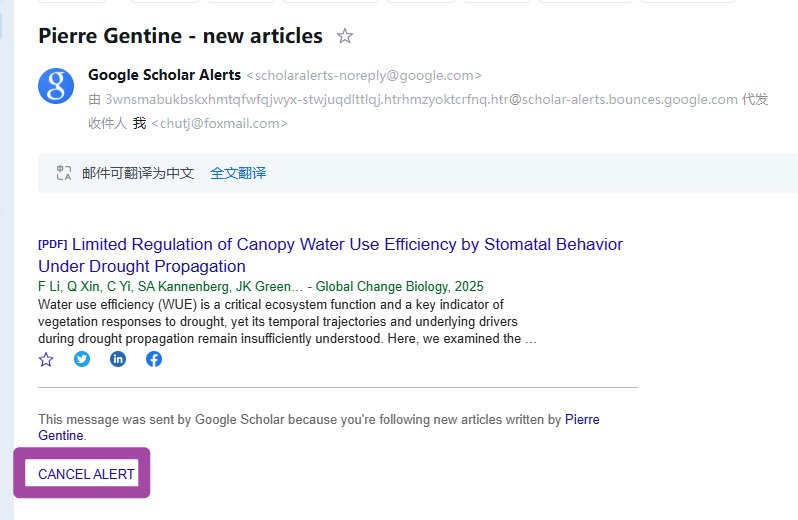798x520 pixels.
Task: Click the translation icon in the translate bar
Action: click(64, 173)
